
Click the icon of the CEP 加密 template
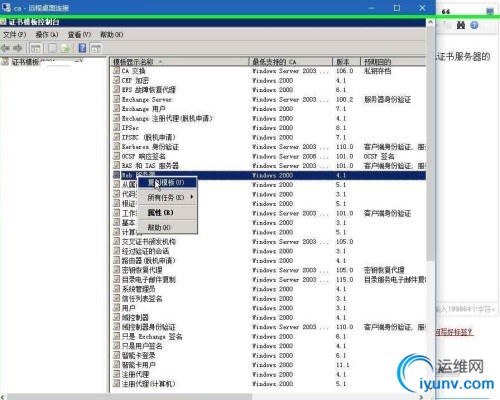click(x=116, y=80)
